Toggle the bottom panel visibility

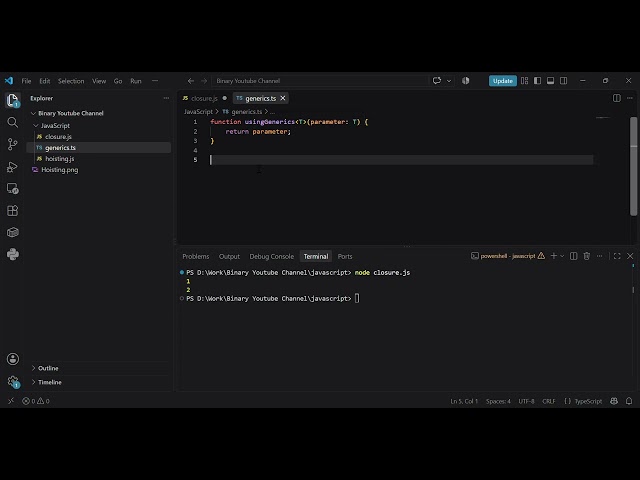point(551,81)
